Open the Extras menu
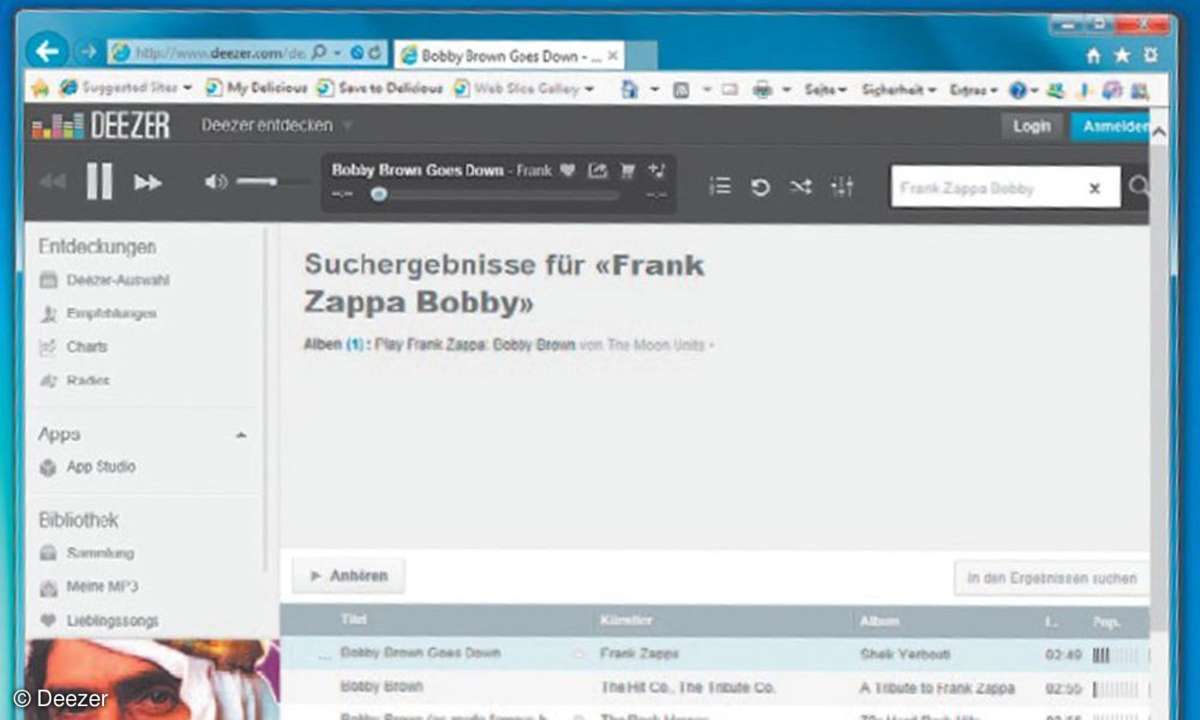This screenshot has width=1200, height=720. pyautogui.click(x=973, y=90)
